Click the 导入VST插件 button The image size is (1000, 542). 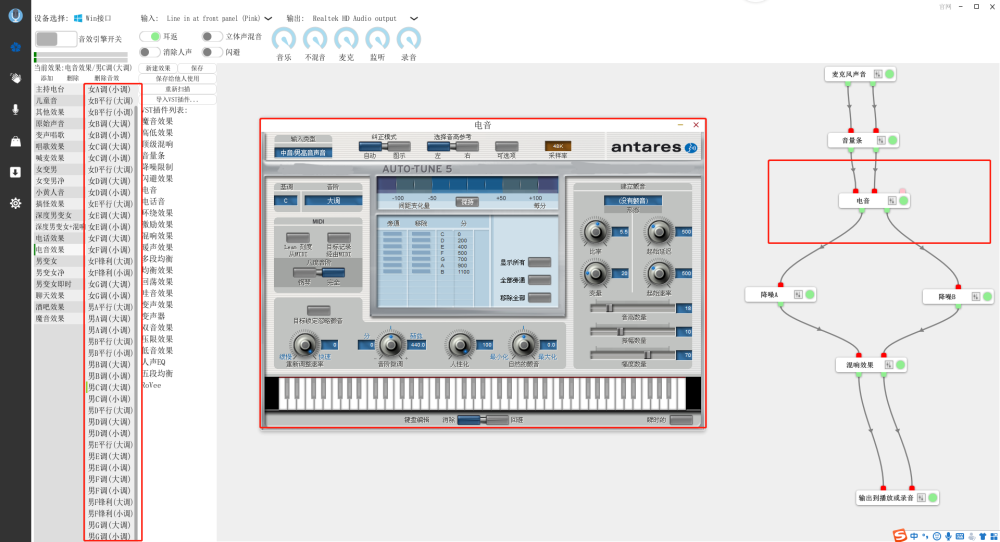click(x=178, y=99)
